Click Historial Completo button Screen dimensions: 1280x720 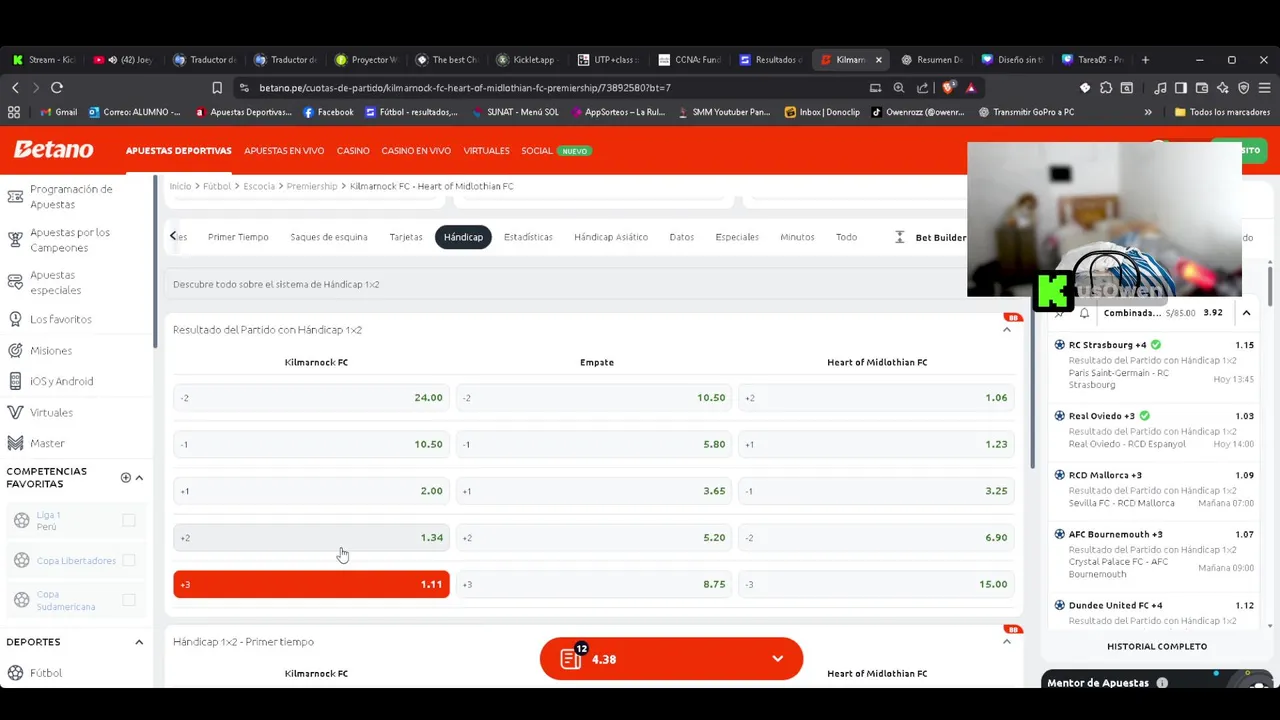pyautogui.click(x=1157, y=646)
